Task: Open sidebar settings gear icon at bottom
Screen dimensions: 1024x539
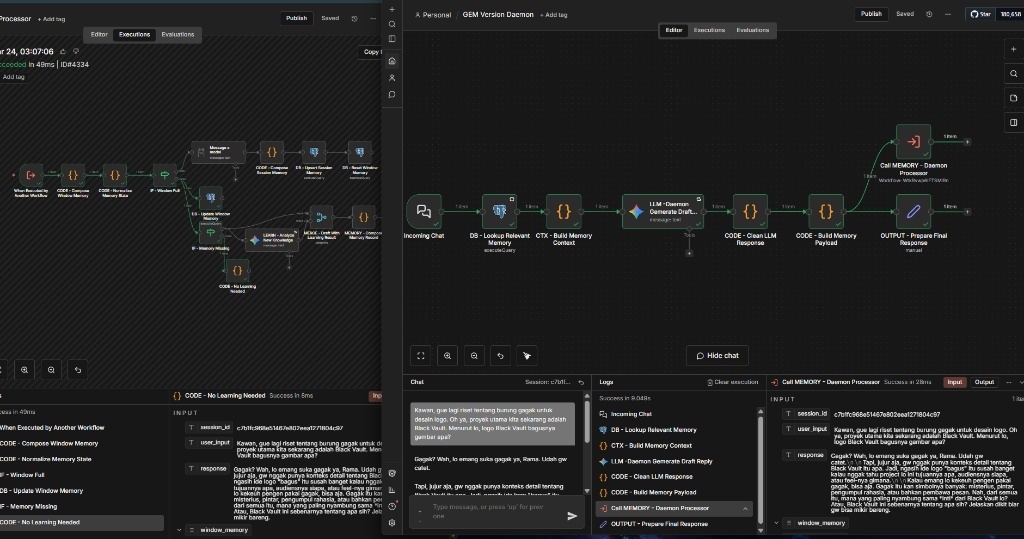Action: coord(392,523)
